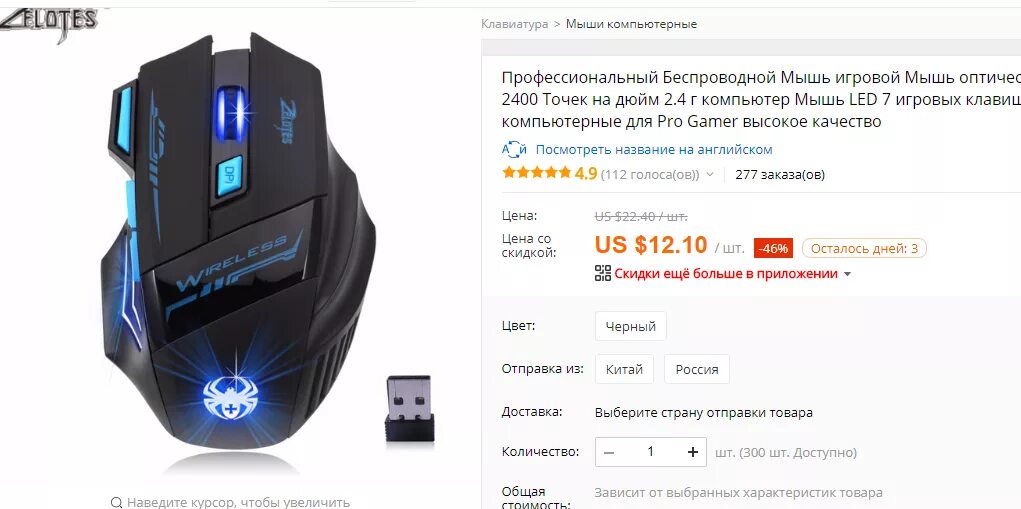Choose Китай as shipping origin

(x=624, y=369)
